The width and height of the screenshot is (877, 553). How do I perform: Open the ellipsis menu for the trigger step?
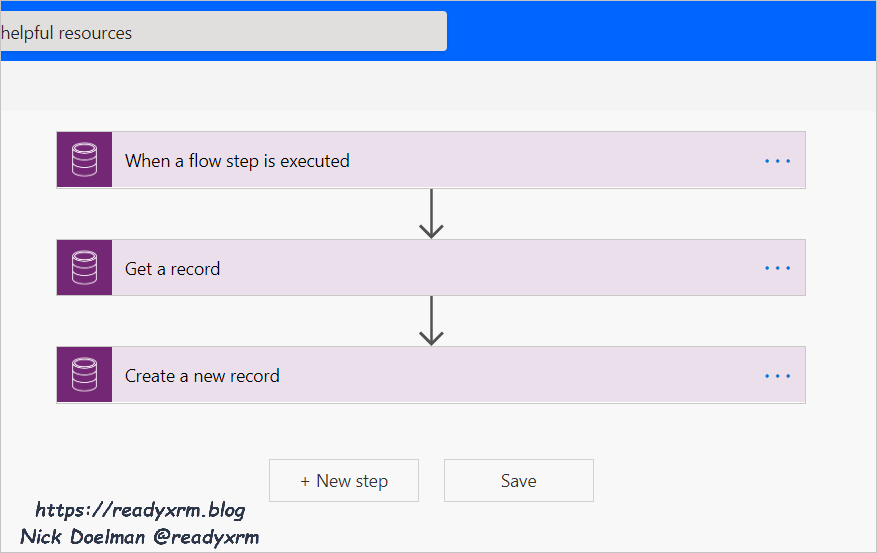point(777,161)
